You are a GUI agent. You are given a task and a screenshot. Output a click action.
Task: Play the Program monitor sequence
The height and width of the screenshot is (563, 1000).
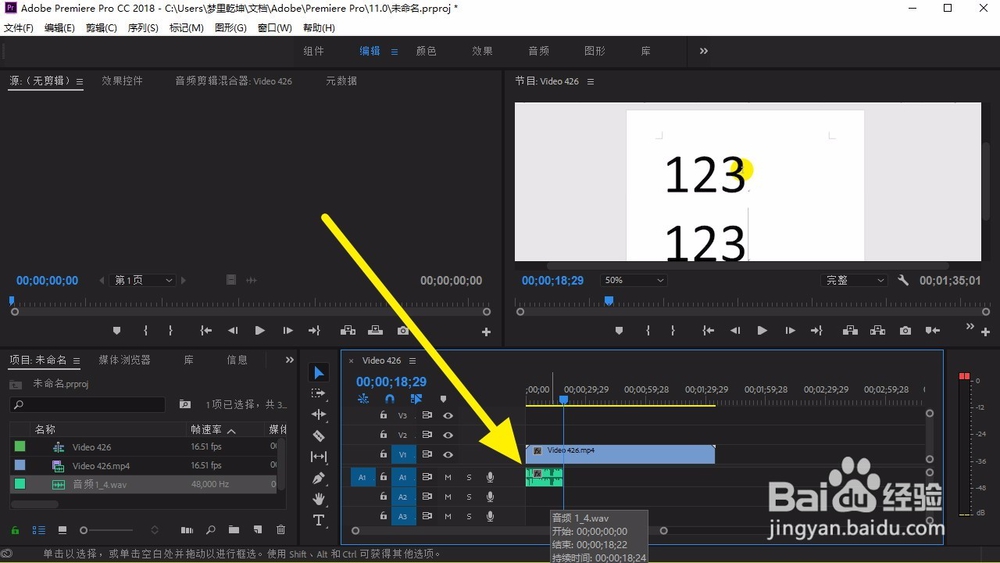[x=762, y=330]
